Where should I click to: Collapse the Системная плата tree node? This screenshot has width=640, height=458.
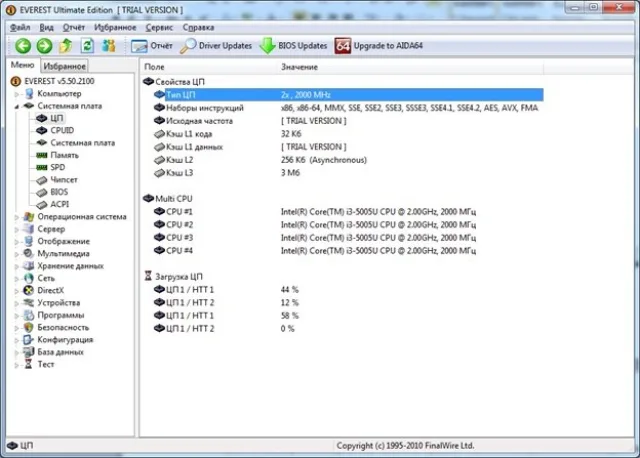pyautogui.click(x=16, y=107)
